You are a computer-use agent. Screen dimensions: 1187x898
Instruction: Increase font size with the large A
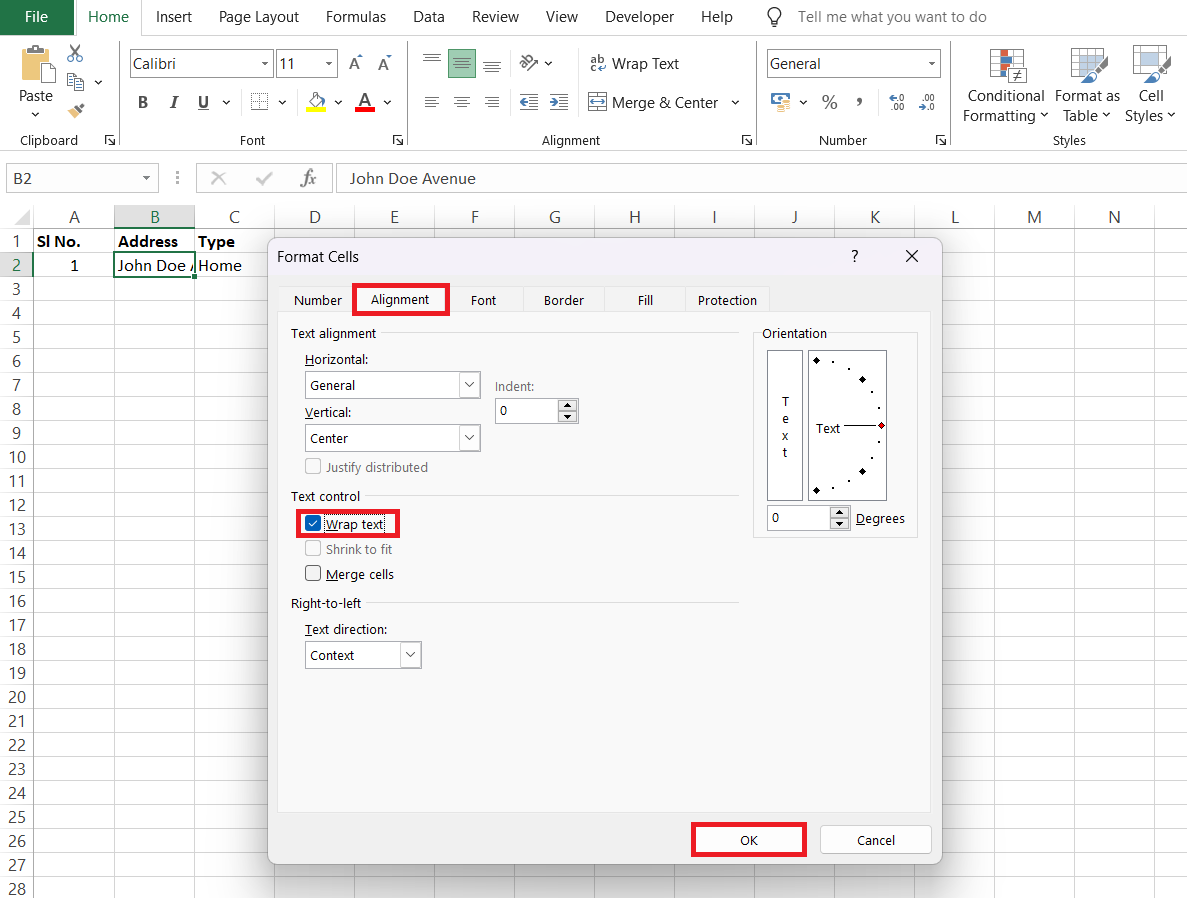pos(355,64)
